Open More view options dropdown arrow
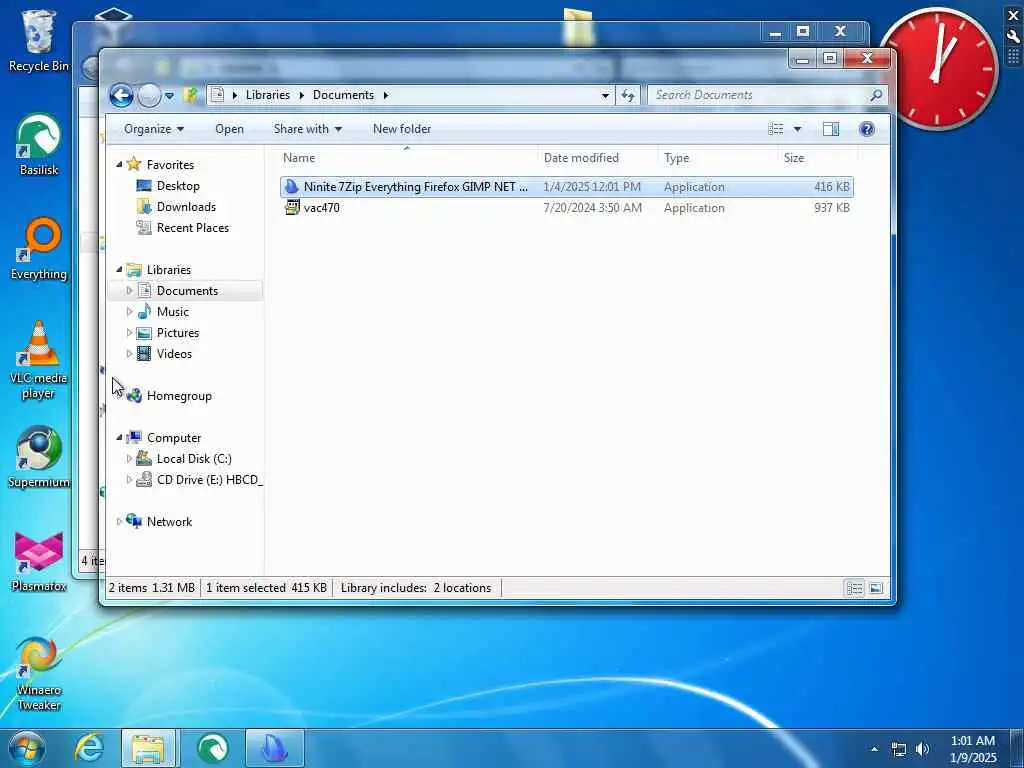The image size is (1024, 768). coord(797,129)
